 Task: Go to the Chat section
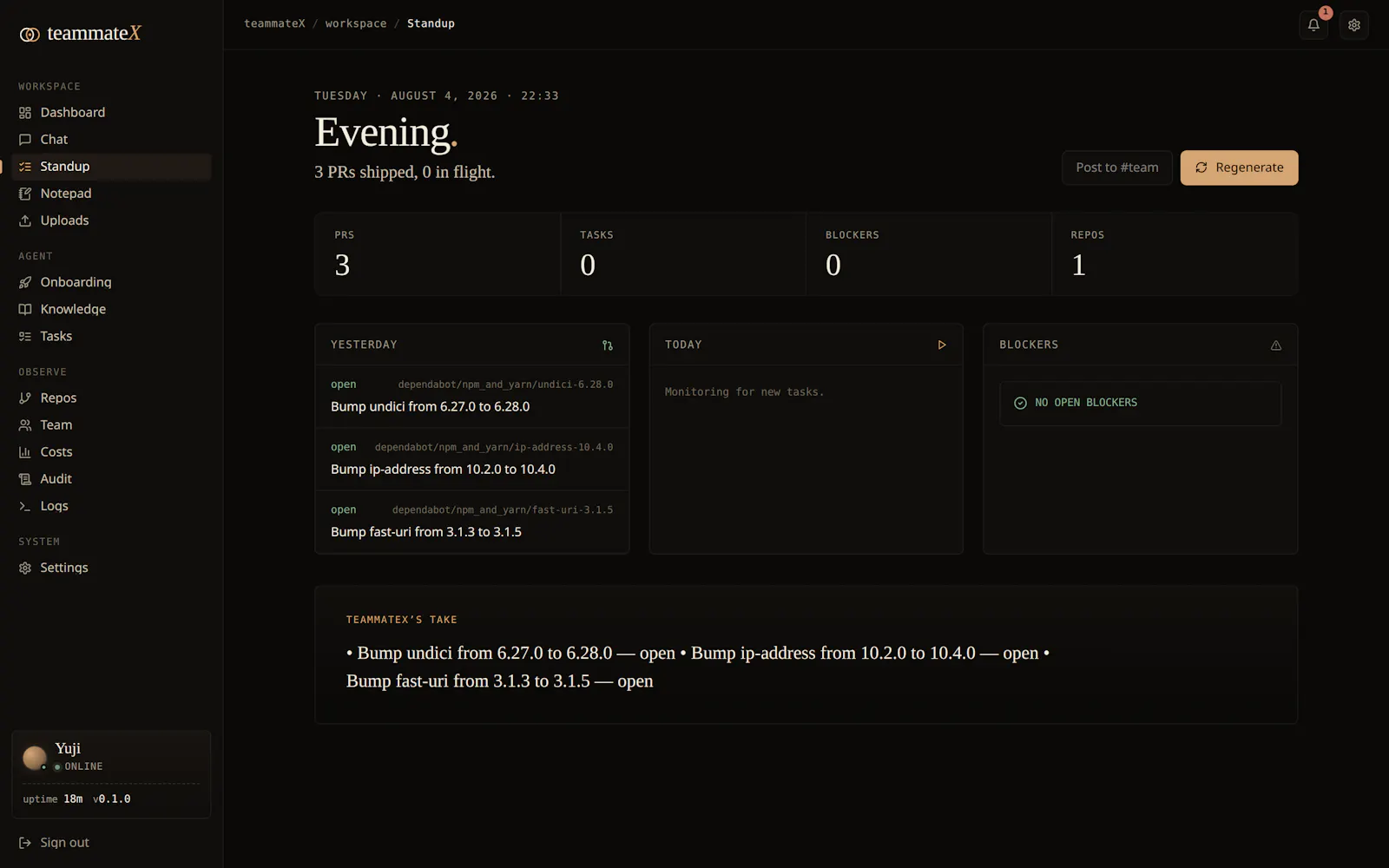111,140
